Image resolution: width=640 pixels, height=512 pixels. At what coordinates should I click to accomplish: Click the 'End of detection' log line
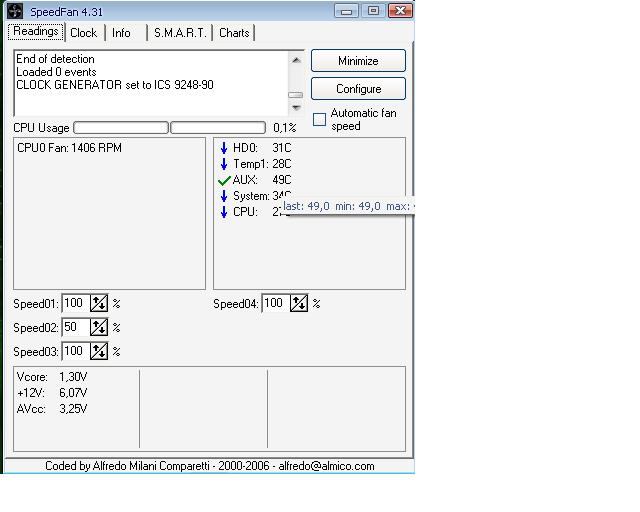click(55, 59)
